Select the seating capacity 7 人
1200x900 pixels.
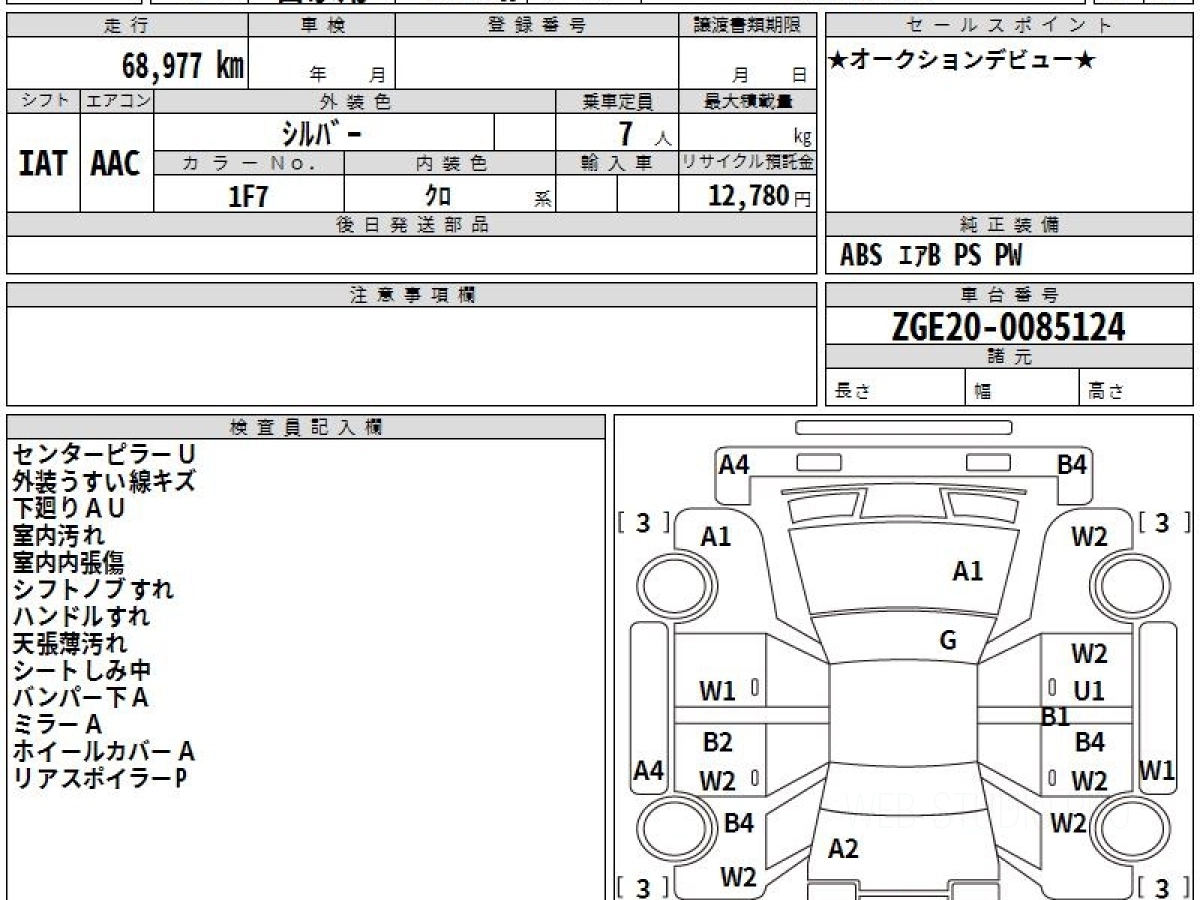(x=644, y=134)
